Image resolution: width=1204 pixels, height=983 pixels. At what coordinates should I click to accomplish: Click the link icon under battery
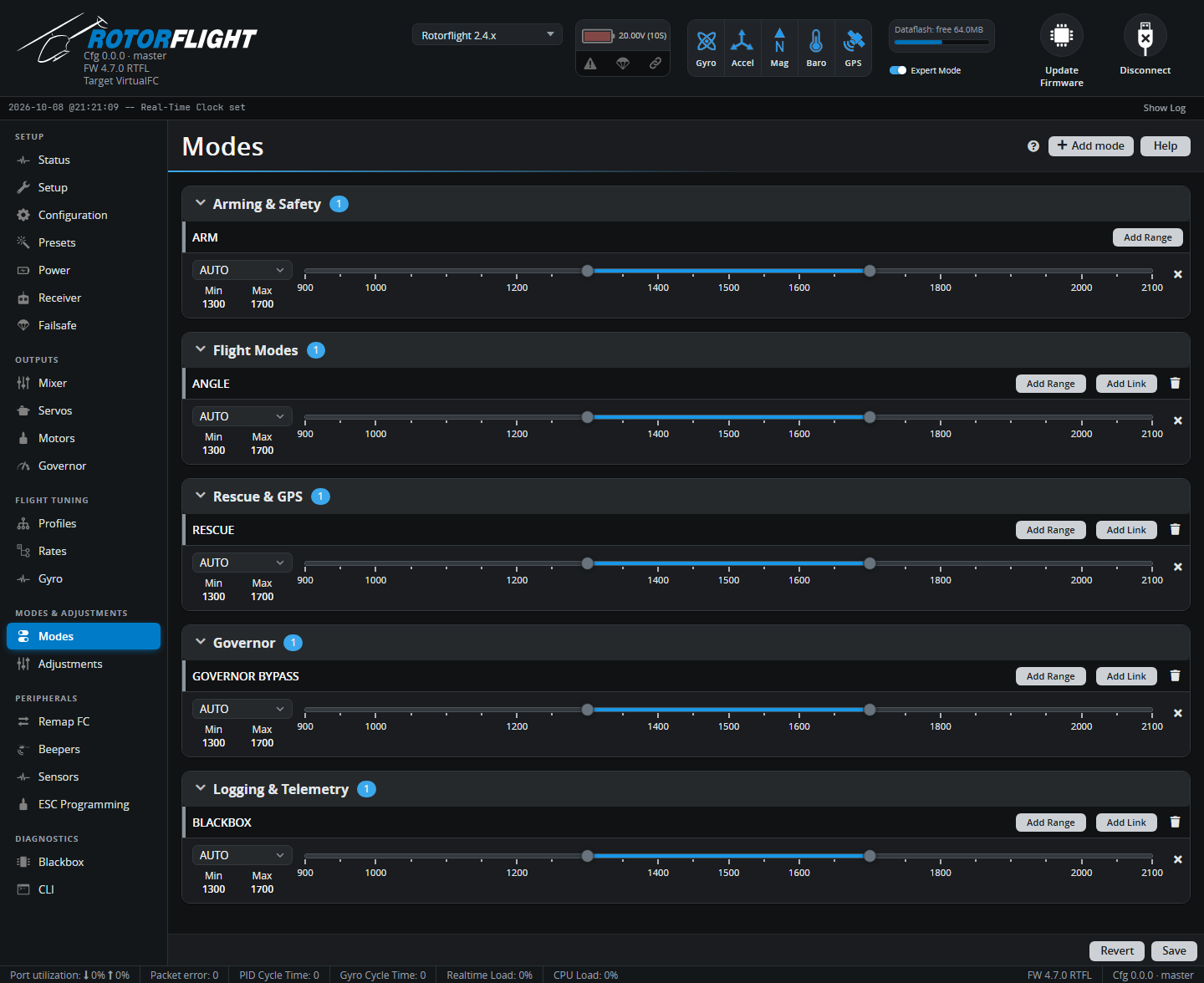coord(656,64)
